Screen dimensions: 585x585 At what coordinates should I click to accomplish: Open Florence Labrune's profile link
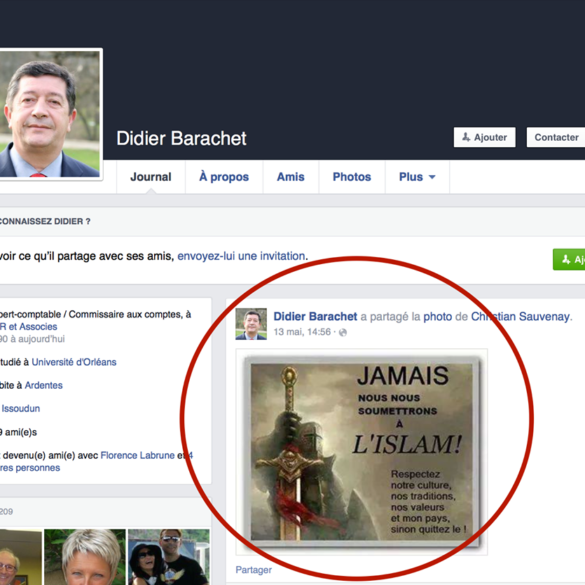[x=137, y=456]
